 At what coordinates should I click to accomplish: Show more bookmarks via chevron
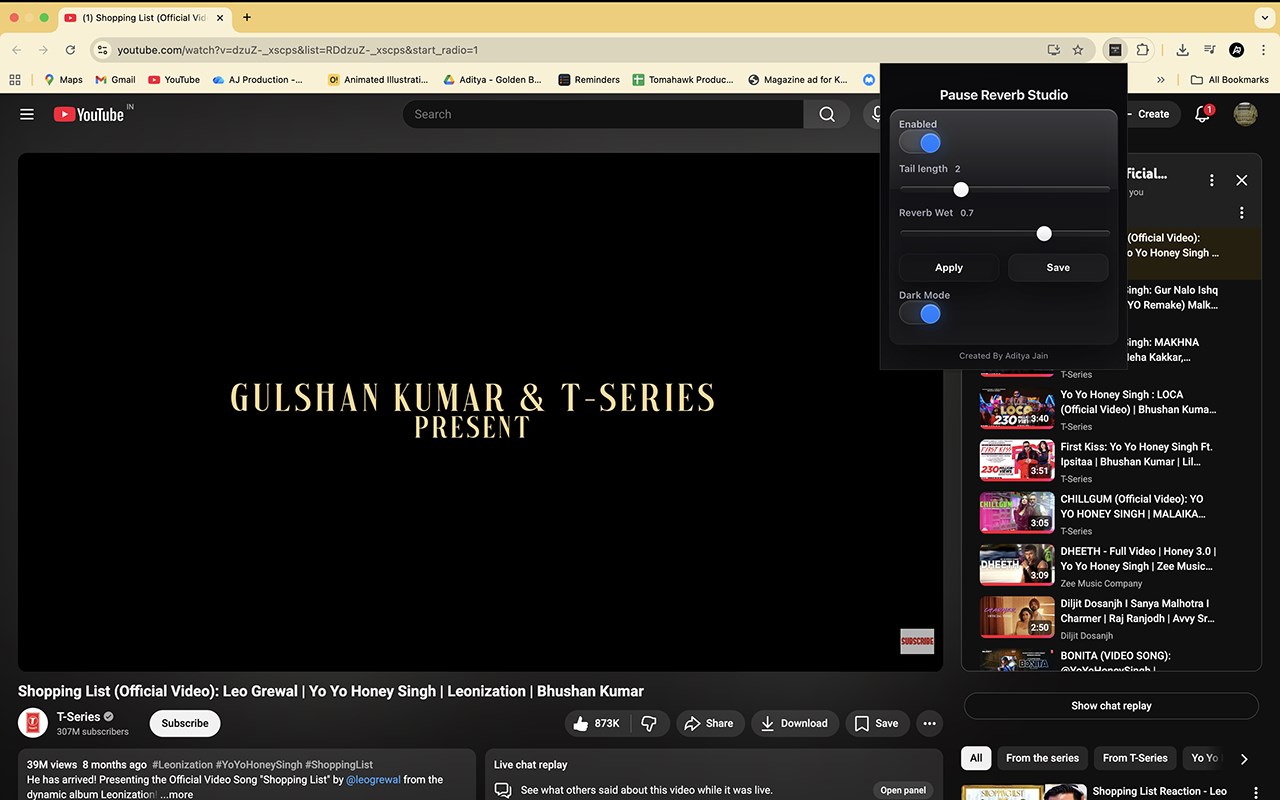[x=1160, y=80]
